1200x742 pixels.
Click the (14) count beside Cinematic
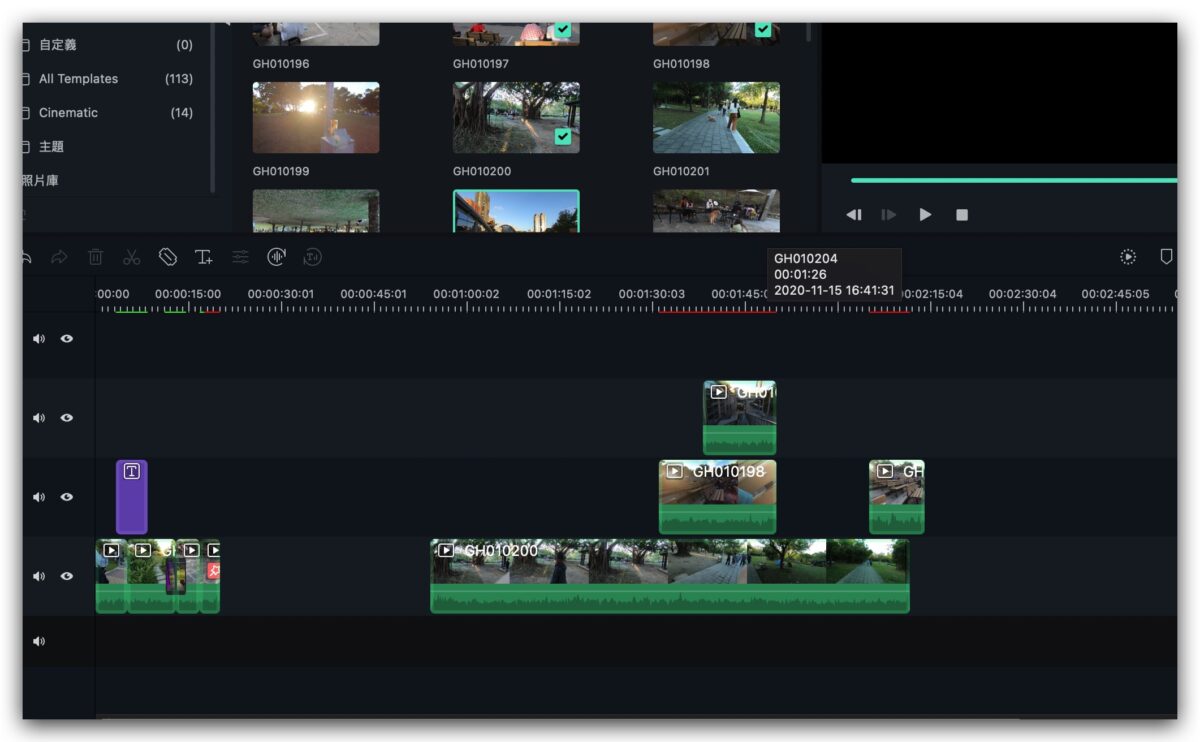182,113
